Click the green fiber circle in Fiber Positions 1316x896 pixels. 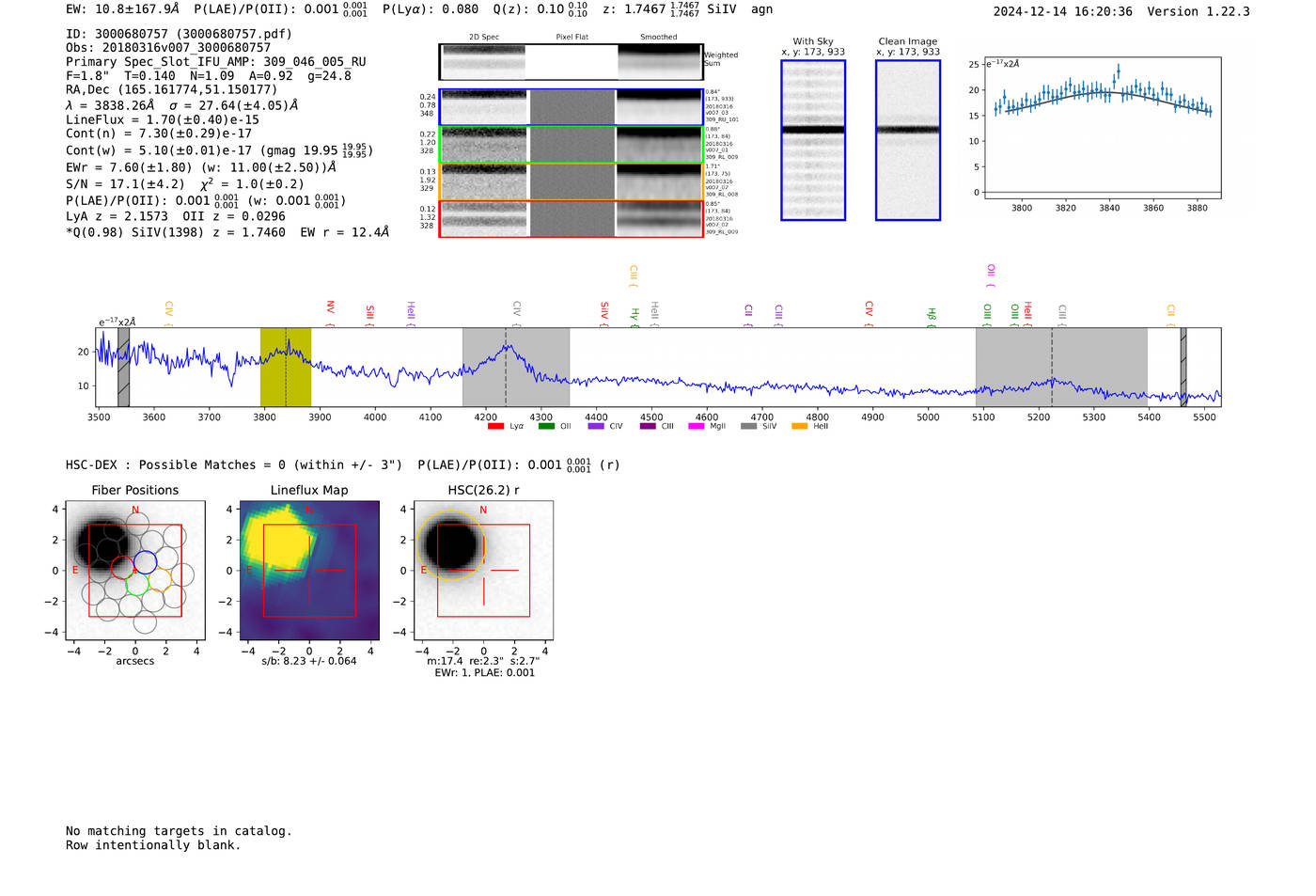[x=138, y=583]
